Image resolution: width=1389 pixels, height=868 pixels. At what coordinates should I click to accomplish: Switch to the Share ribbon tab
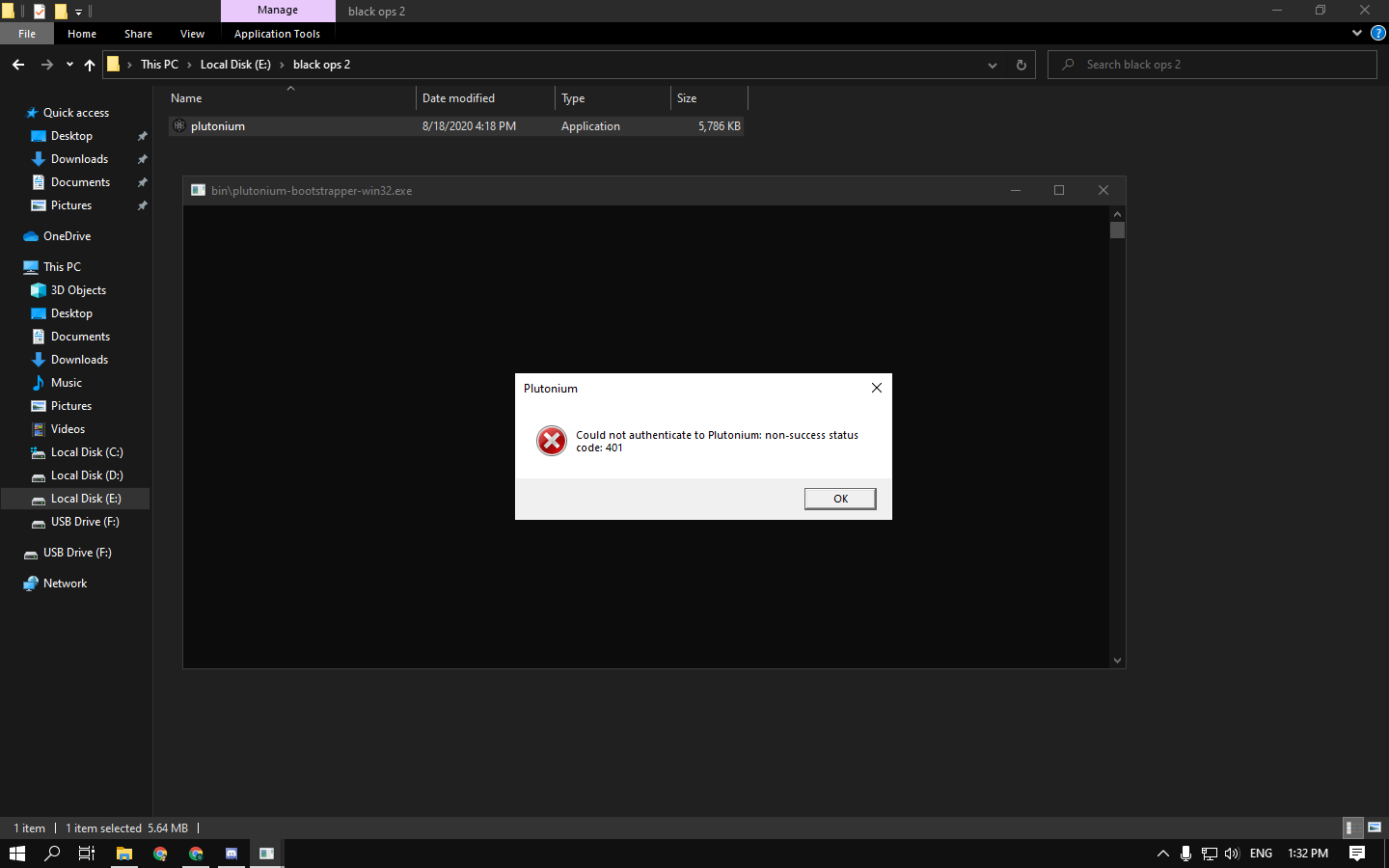pyautogui.click(x=138, y=34)
